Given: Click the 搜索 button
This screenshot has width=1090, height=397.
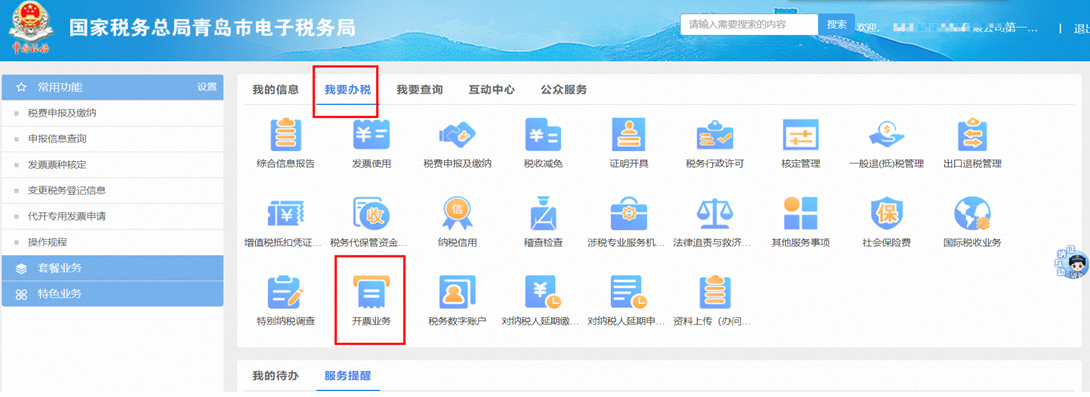Looking at the screenshot, I should pos(837,24).
